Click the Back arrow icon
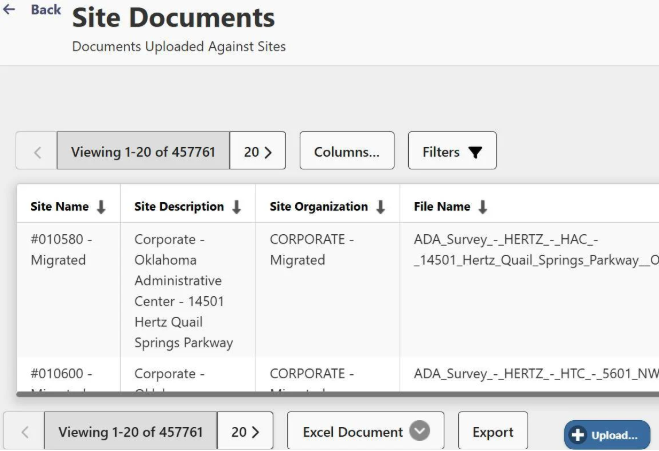This screenshot has width=659, height=451. [x=10, y=9]
